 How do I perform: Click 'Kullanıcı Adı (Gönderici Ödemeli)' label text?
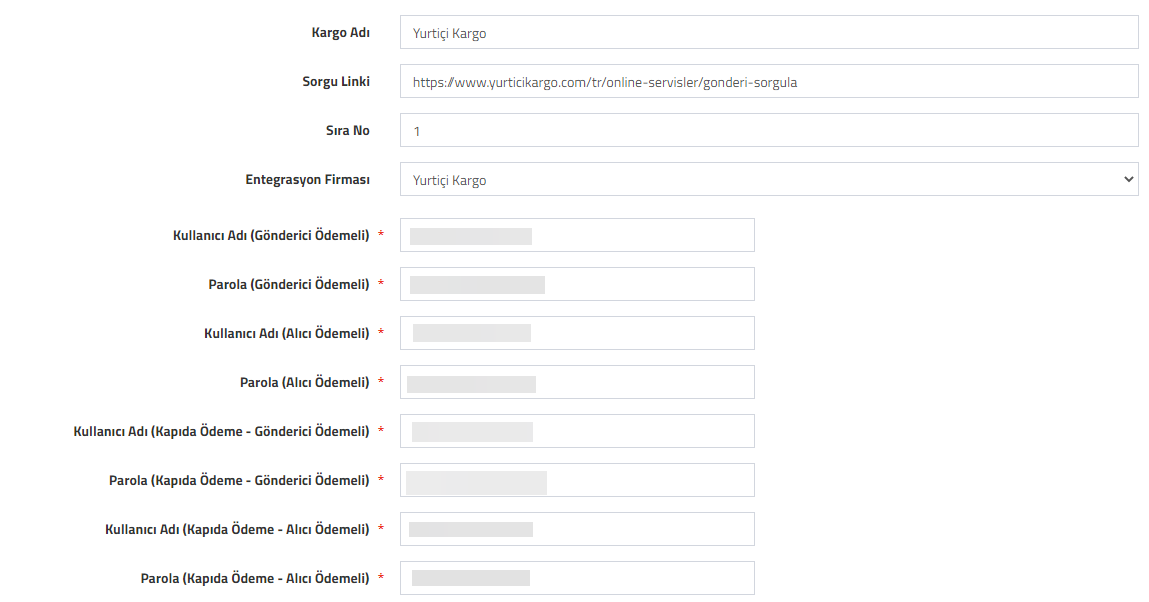271,236
